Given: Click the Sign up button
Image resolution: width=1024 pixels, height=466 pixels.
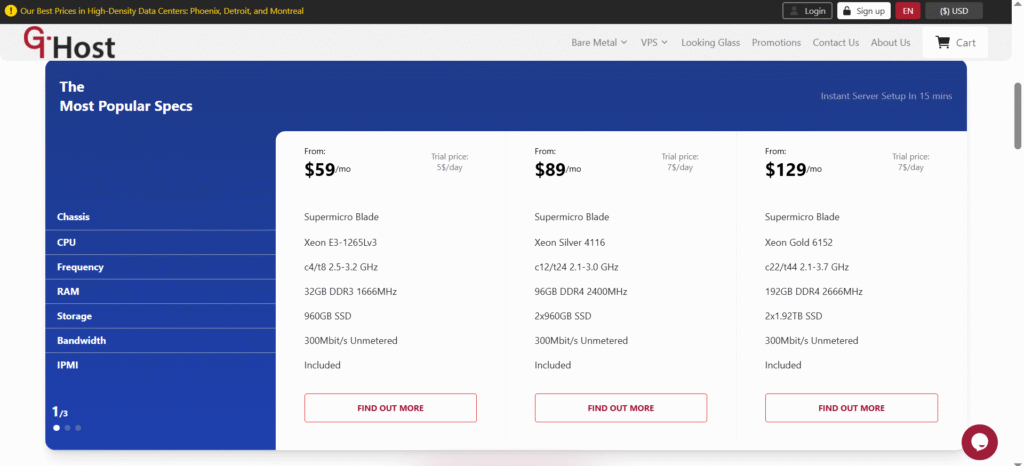Looking at the screenshot, I should (x=863, y=11).
